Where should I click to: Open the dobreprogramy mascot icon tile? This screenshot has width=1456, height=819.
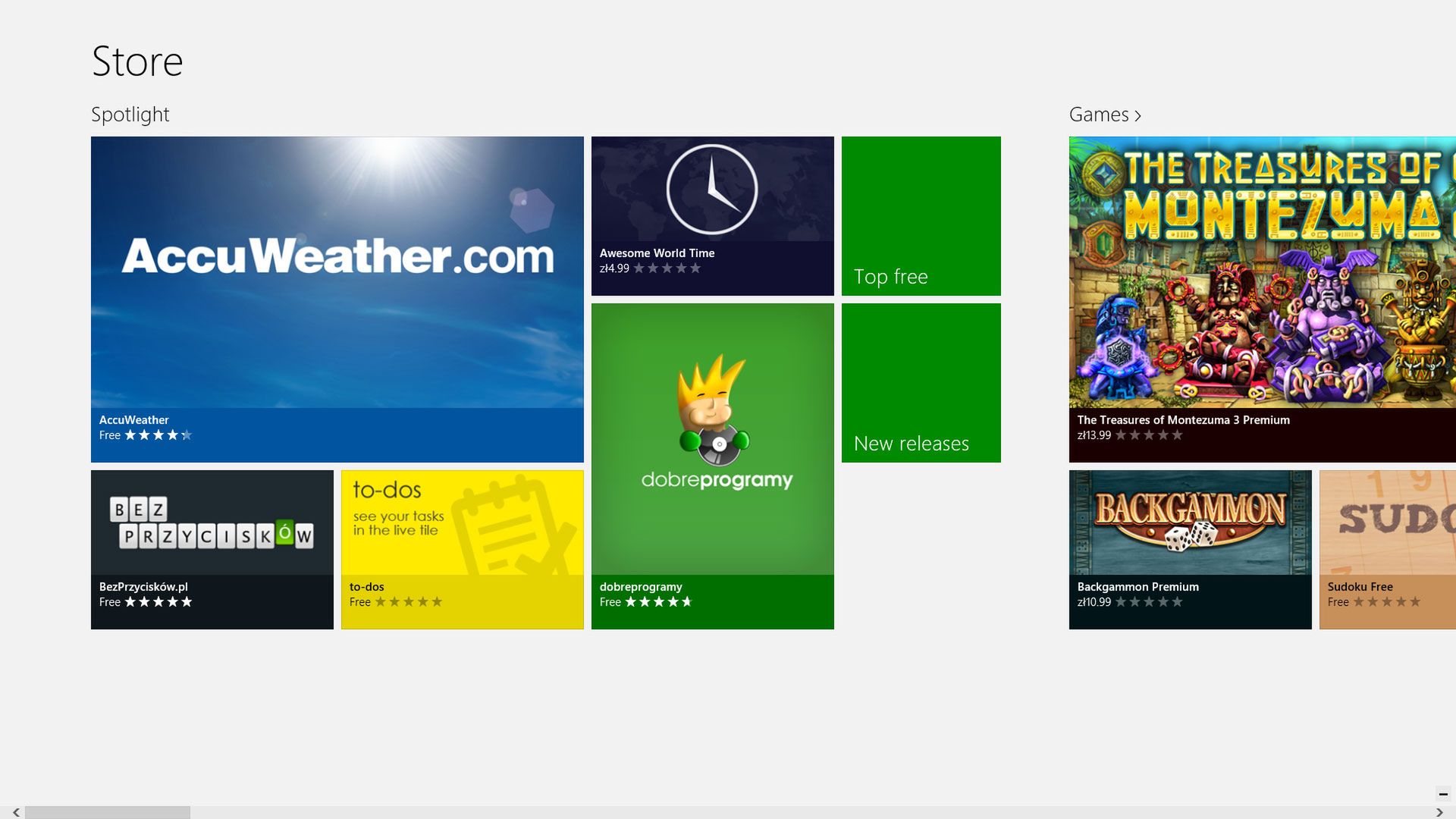[x=712, y=413]
